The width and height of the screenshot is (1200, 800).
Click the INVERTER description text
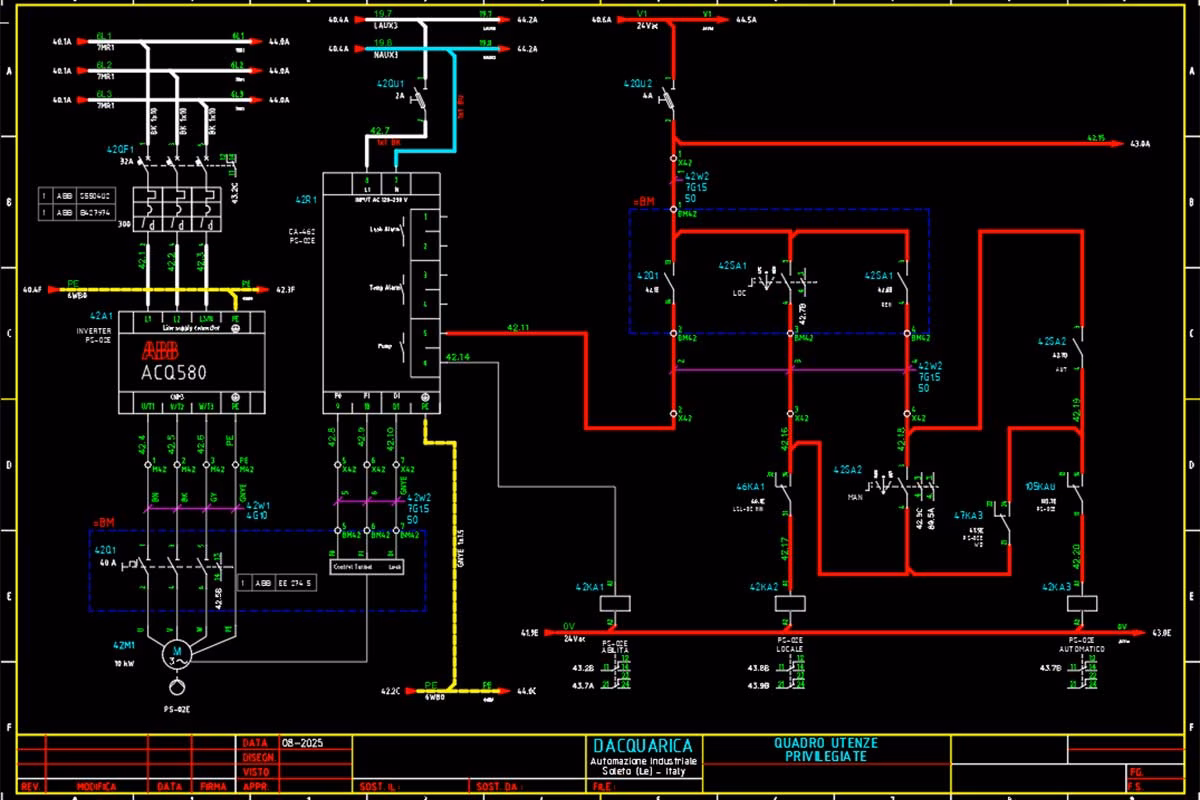[x=93, y=330]
